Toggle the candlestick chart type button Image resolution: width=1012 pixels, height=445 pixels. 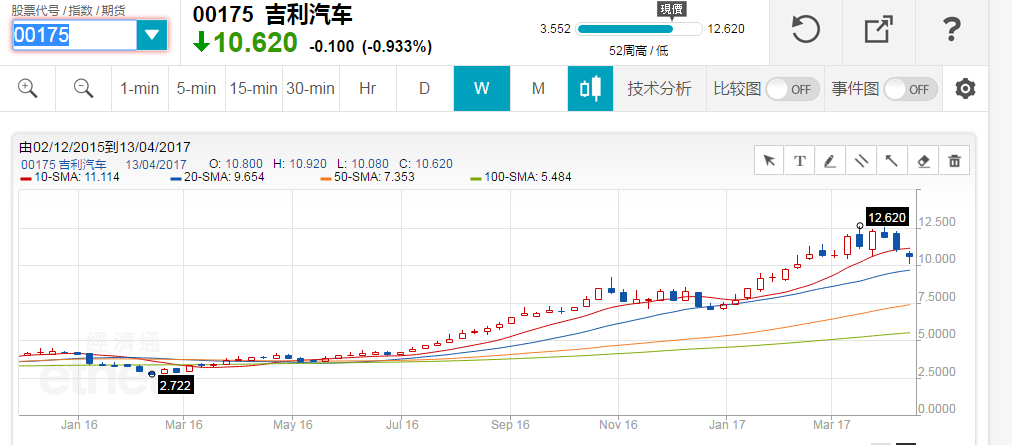tap(590, 88)
